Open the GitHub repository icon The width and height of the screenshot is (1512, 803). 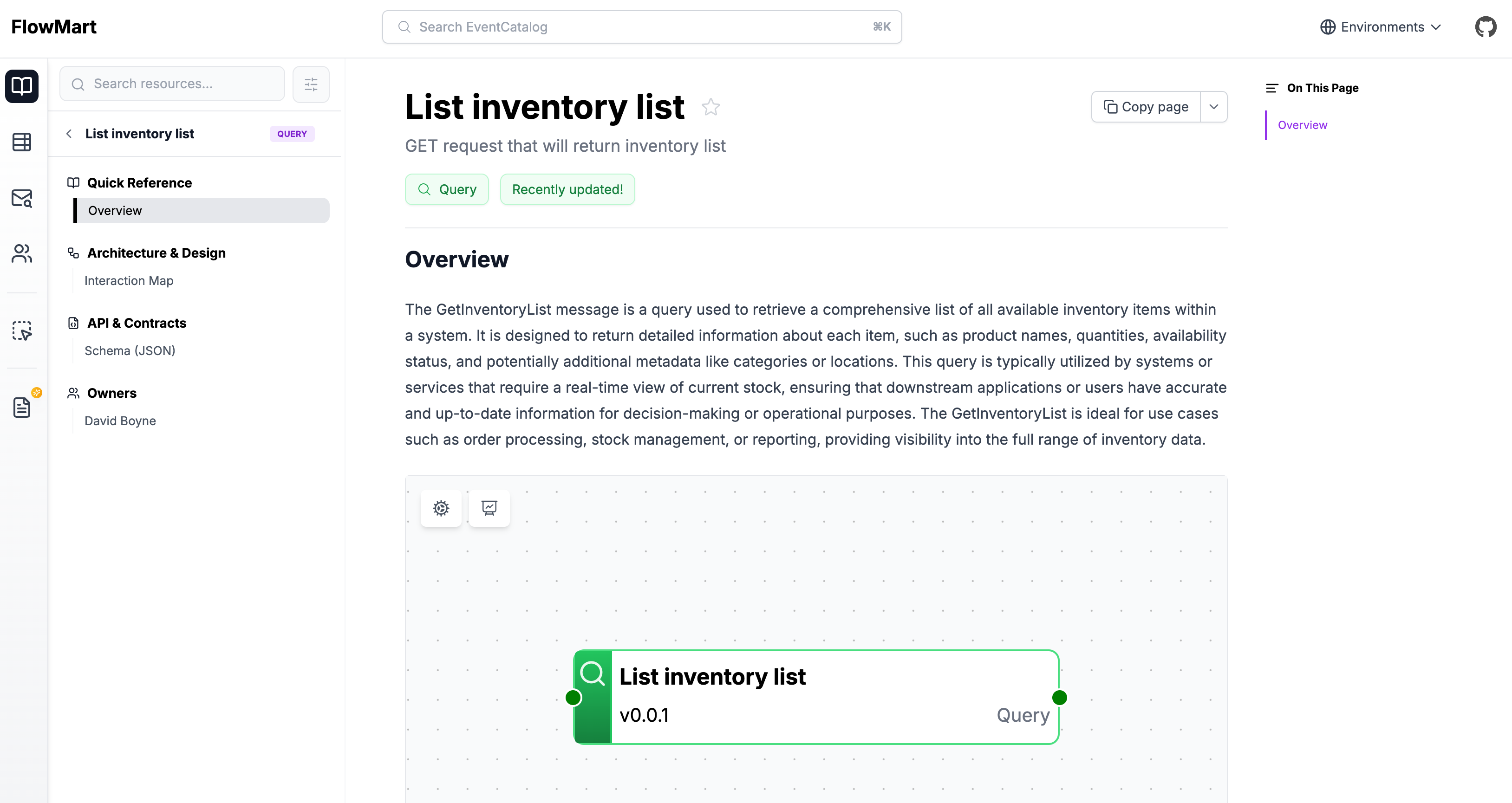click(x=1485, y=27)
